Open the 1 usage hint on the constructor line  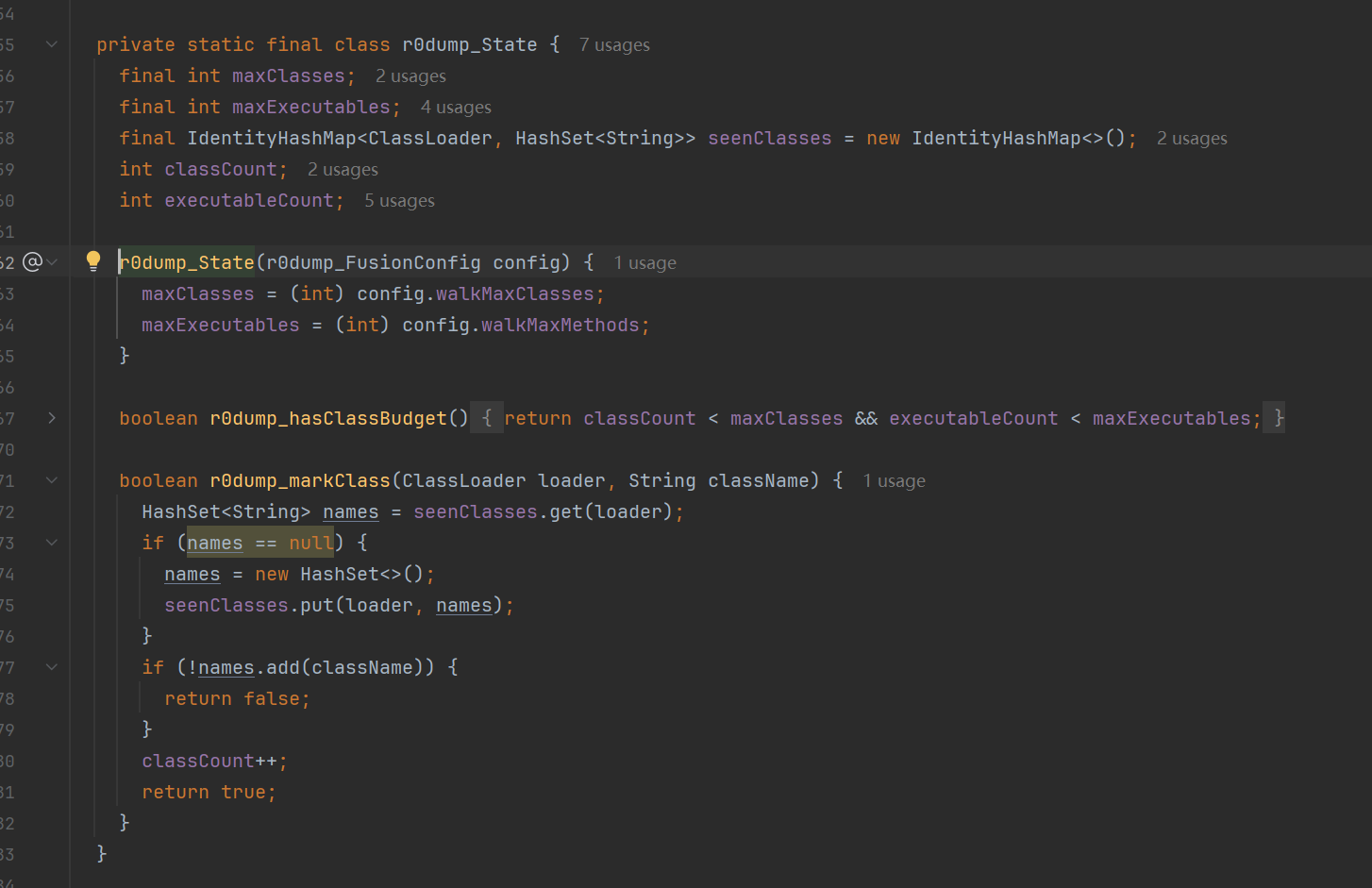click(x=644, y=263)
